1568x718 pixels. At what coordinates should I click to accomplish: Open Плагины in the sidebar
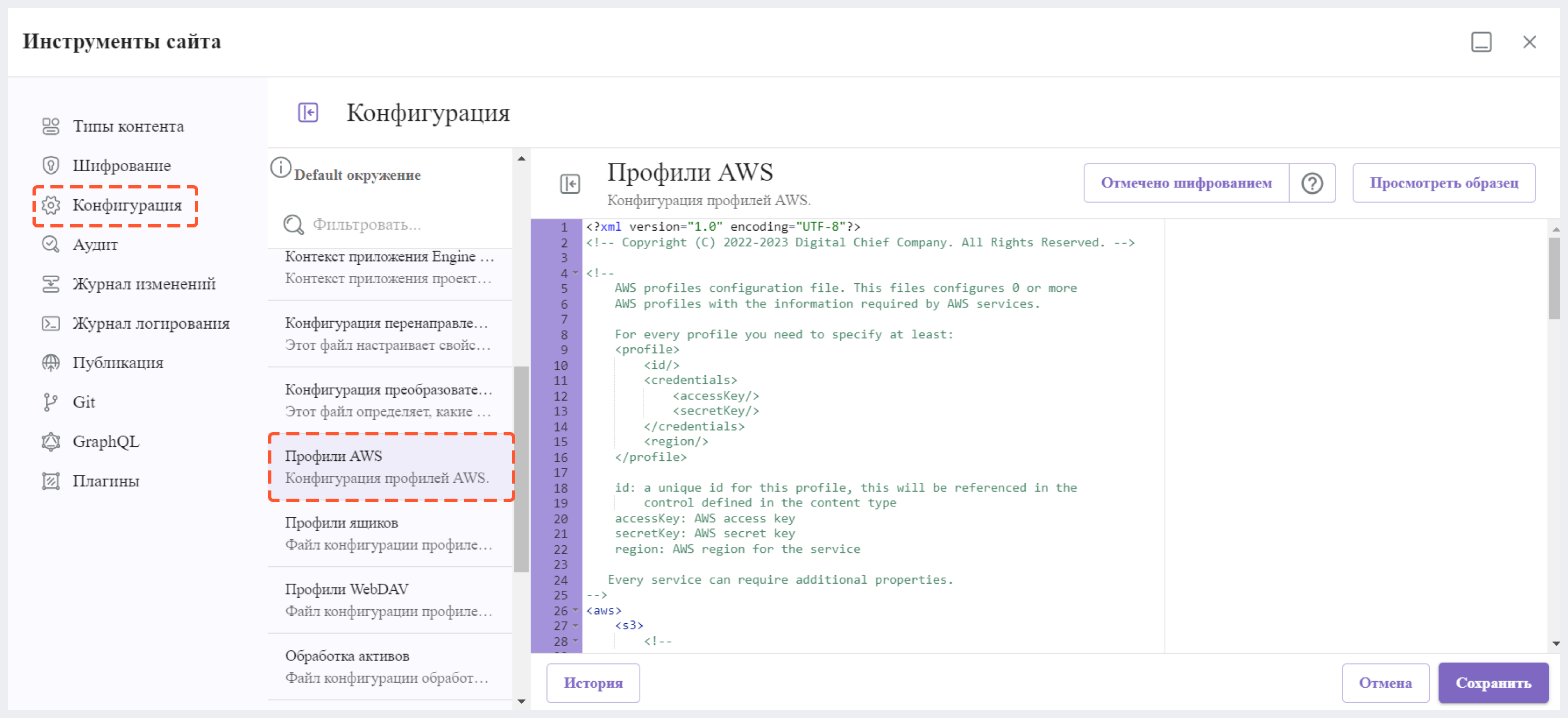point(106,481)
